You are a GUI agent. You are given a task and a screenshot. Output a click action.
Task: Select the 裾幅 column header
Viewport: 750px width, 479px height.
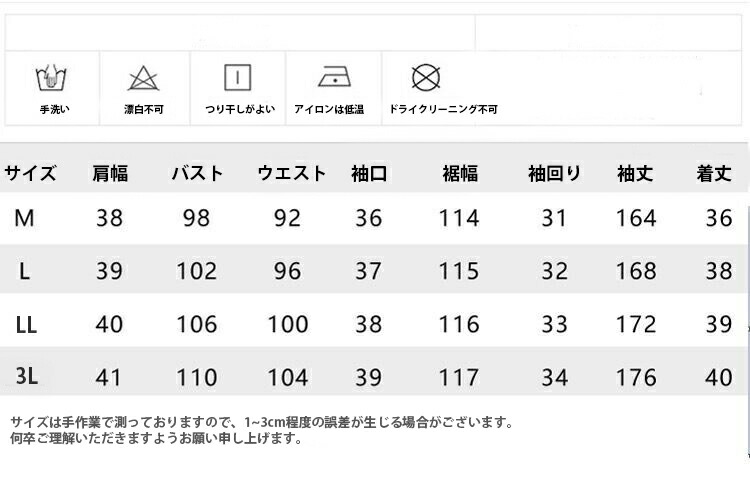point(459,173)
